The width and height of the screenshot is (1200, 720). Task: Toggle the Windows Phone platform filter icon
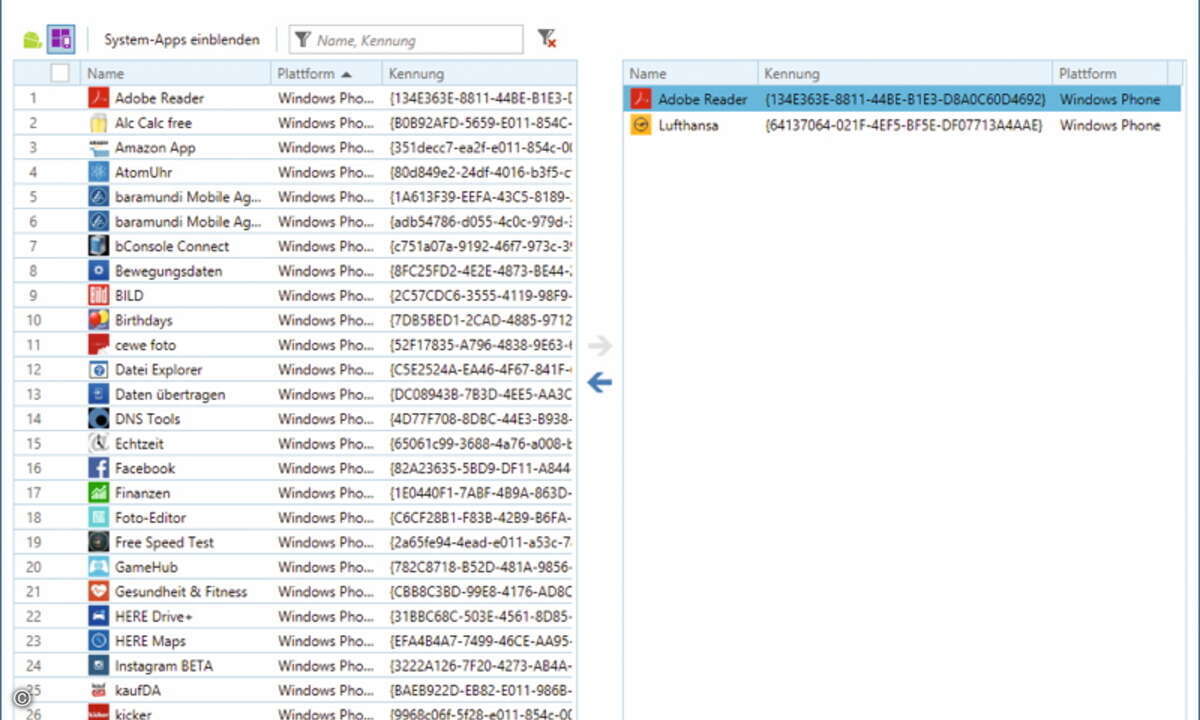tap(61, 40)
